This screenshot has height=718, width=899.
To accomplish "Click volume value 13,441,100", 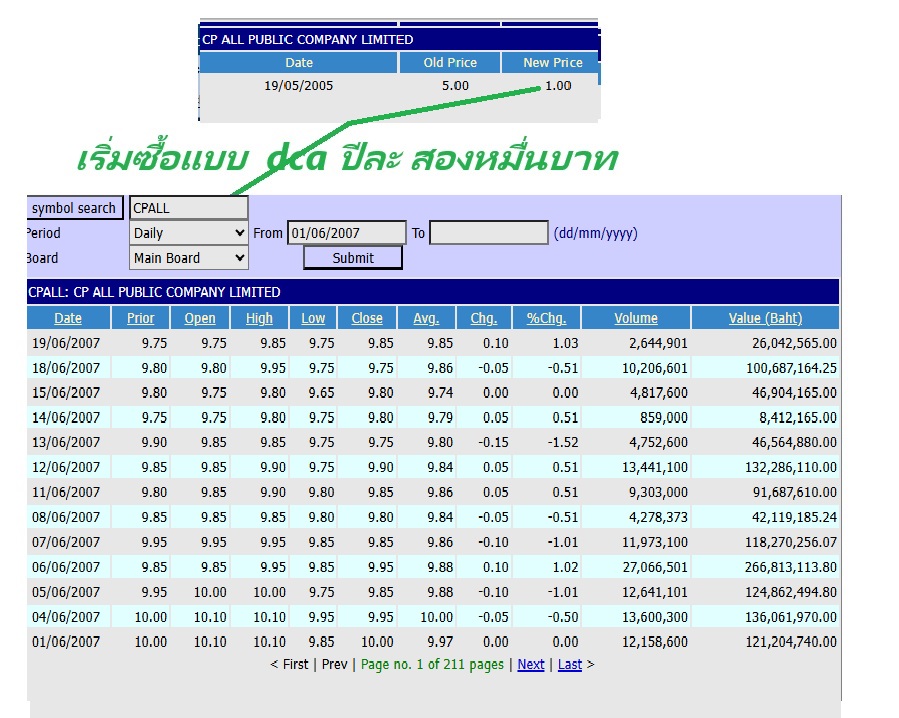I will point(655,467).
